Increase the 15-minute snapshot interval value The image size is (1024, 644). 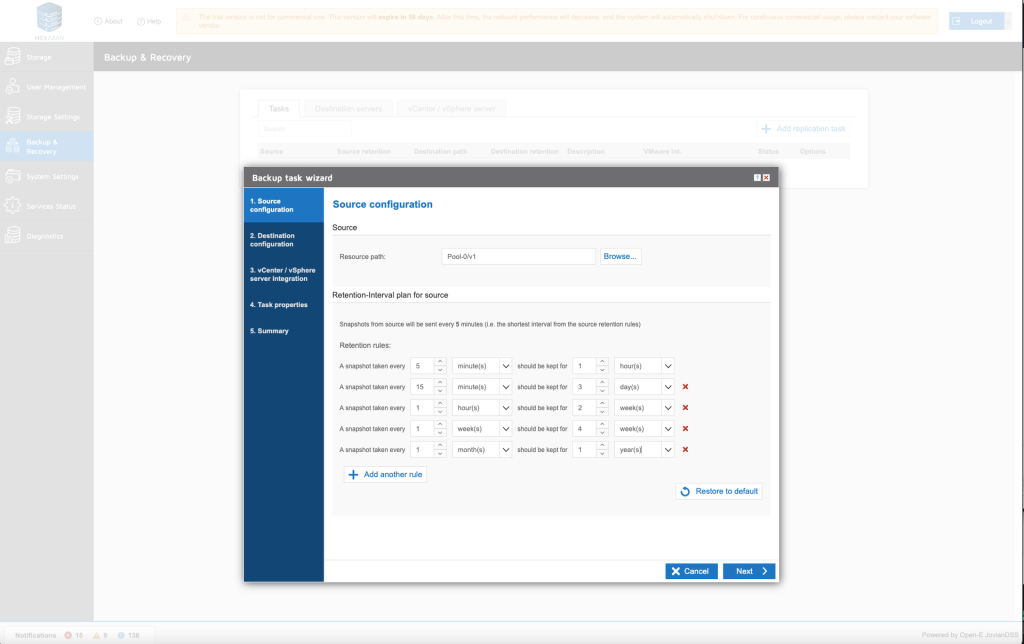click(440, 383)
